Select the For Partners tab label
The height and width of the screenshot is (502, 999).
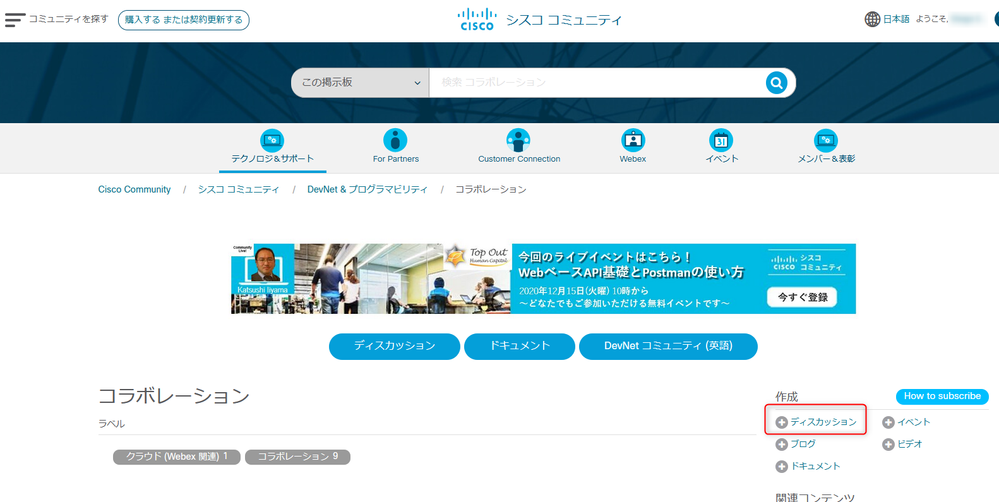point(396,159)
